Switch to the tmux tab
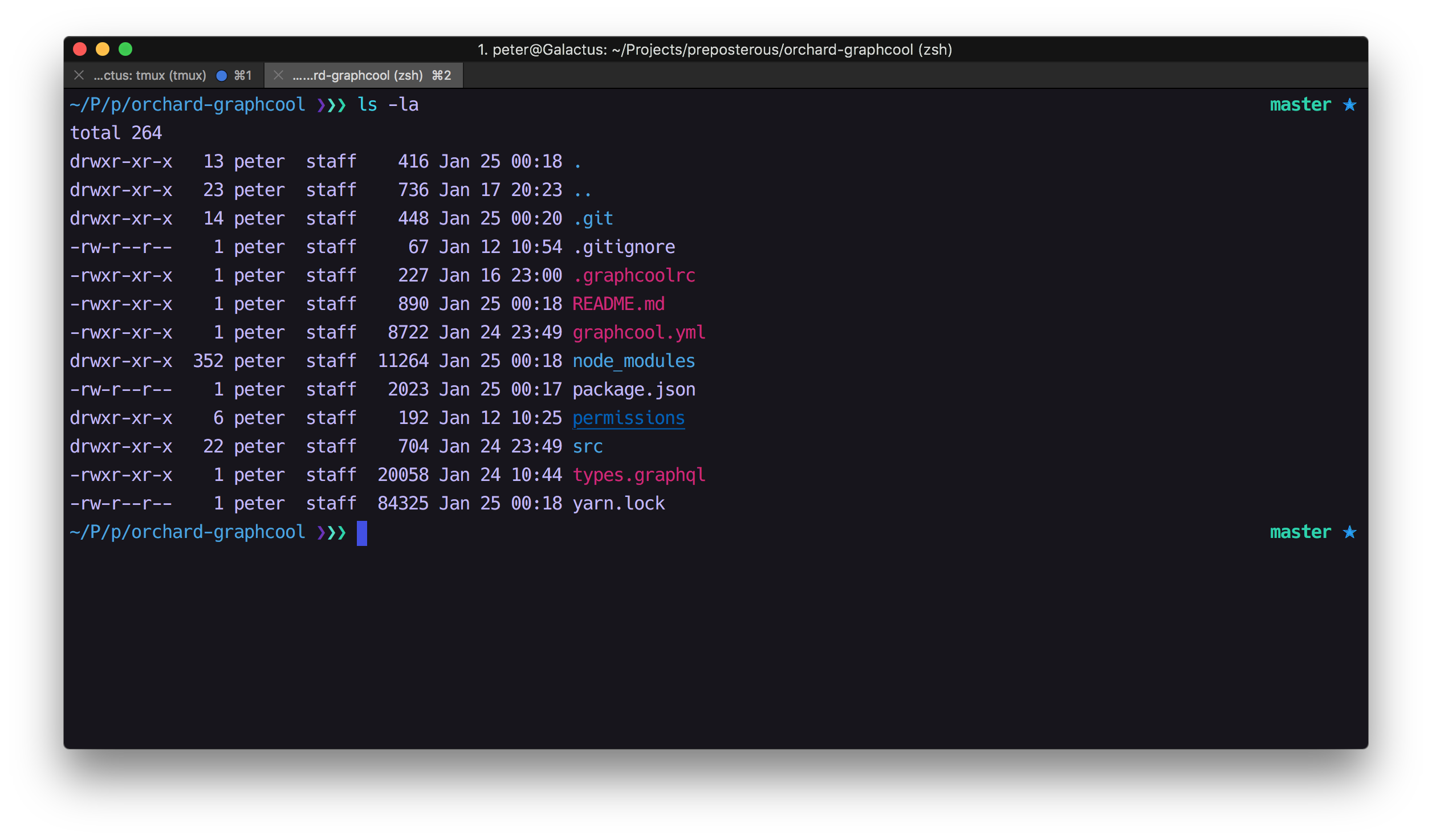 click(150, 75)
